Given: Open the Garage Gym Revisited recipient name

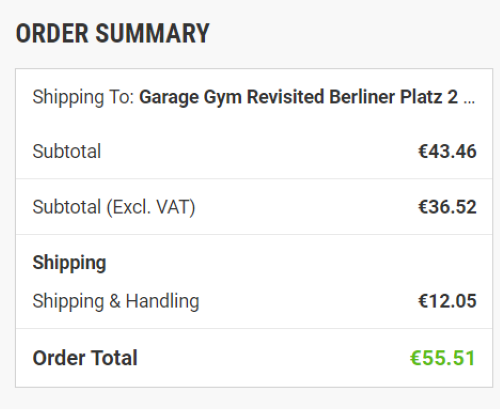Looking at the screenshot, I should [232, 97].
